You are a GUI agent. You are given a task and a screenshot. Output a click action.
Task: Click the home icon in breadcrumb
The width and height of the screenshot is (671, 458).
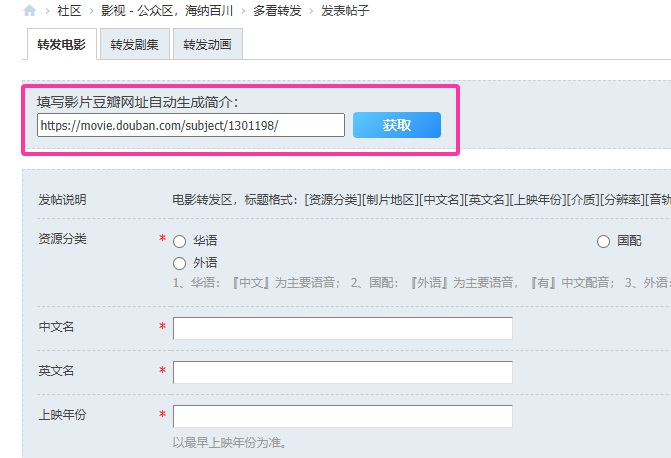coord(29,11)
